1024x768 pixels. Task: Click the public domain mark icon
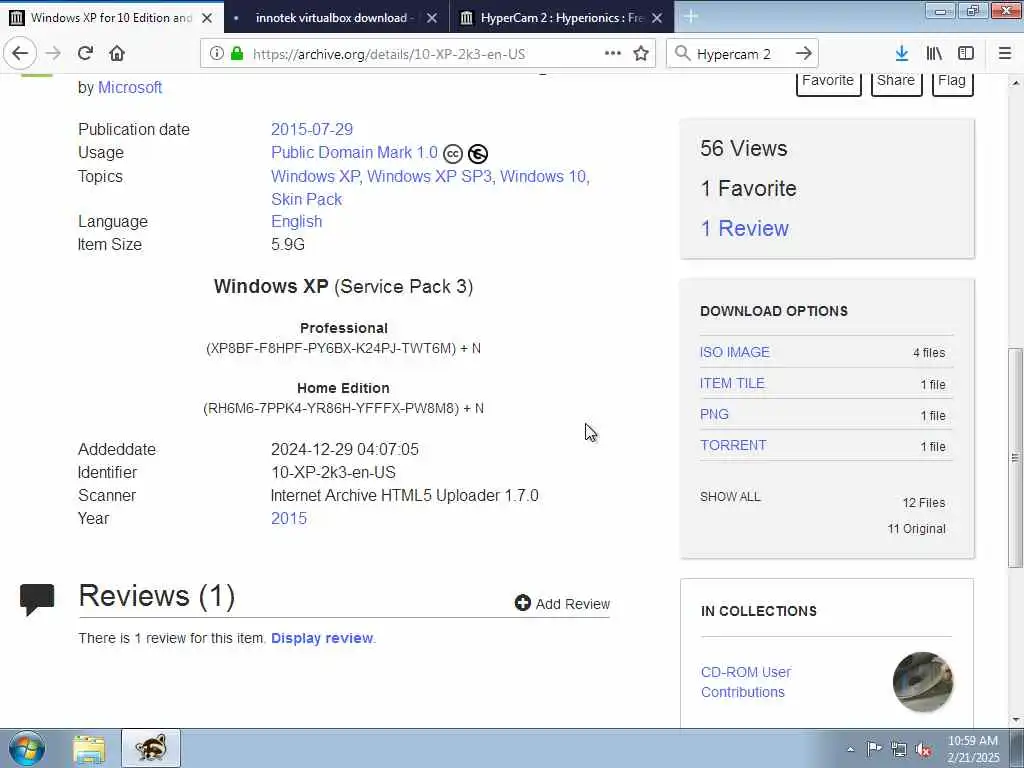pos(478,153)
